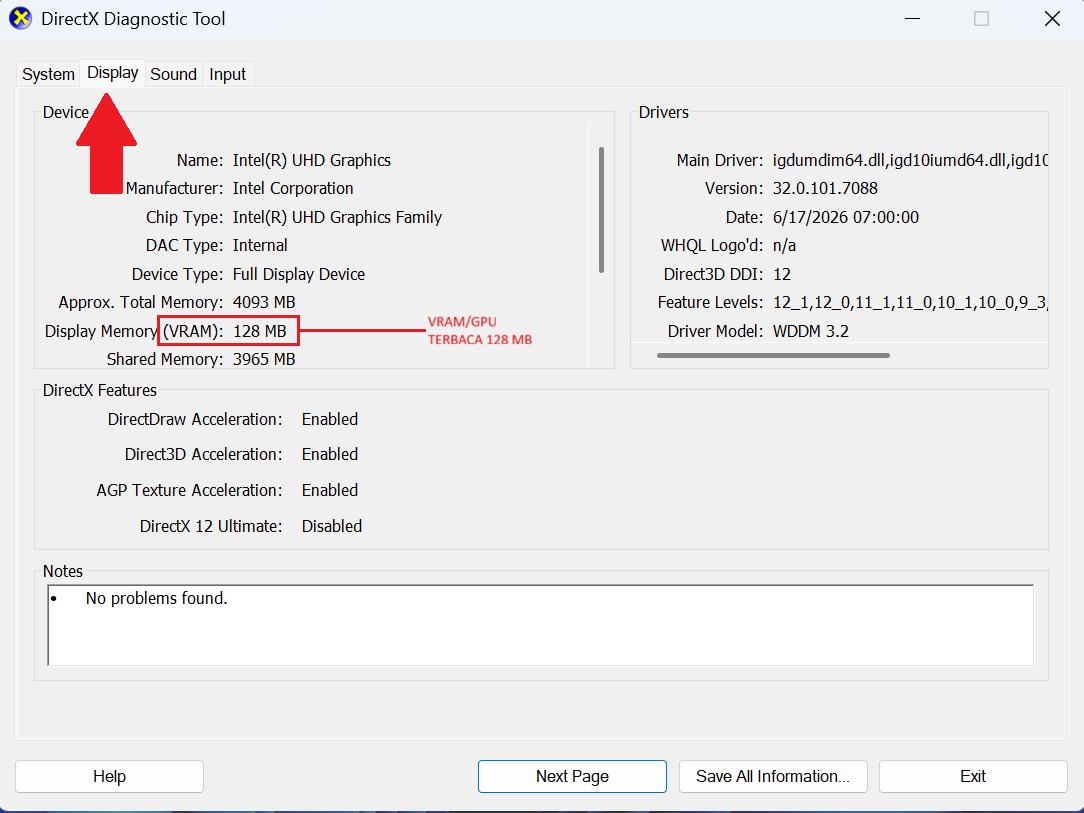Click AGP Texture Acceleration Enabled value
The image size is (1084, 813).
[330, 490]
